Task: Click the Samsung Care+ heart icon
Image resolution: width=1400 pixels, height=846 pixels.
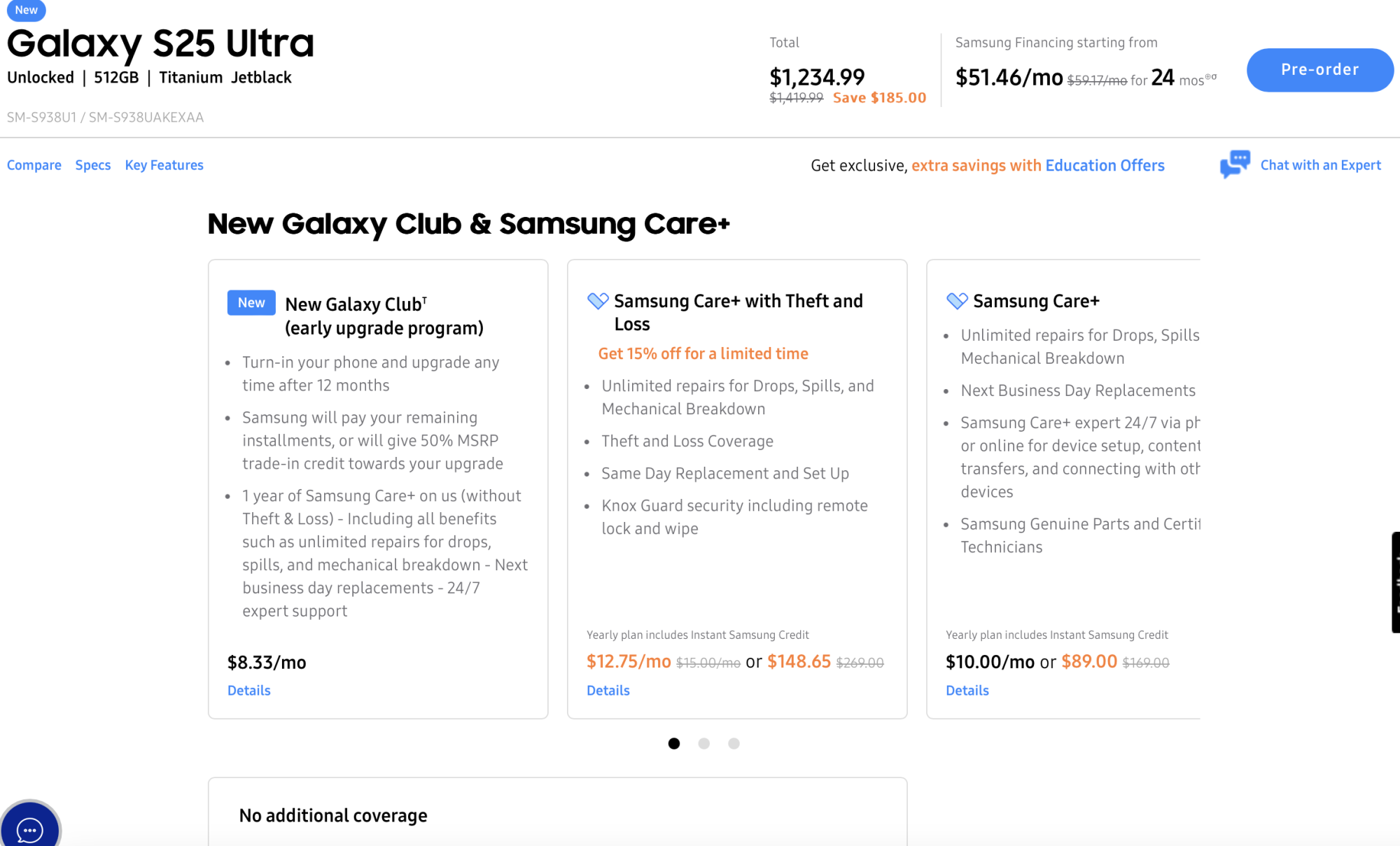Action: click(x=956, y=301)
